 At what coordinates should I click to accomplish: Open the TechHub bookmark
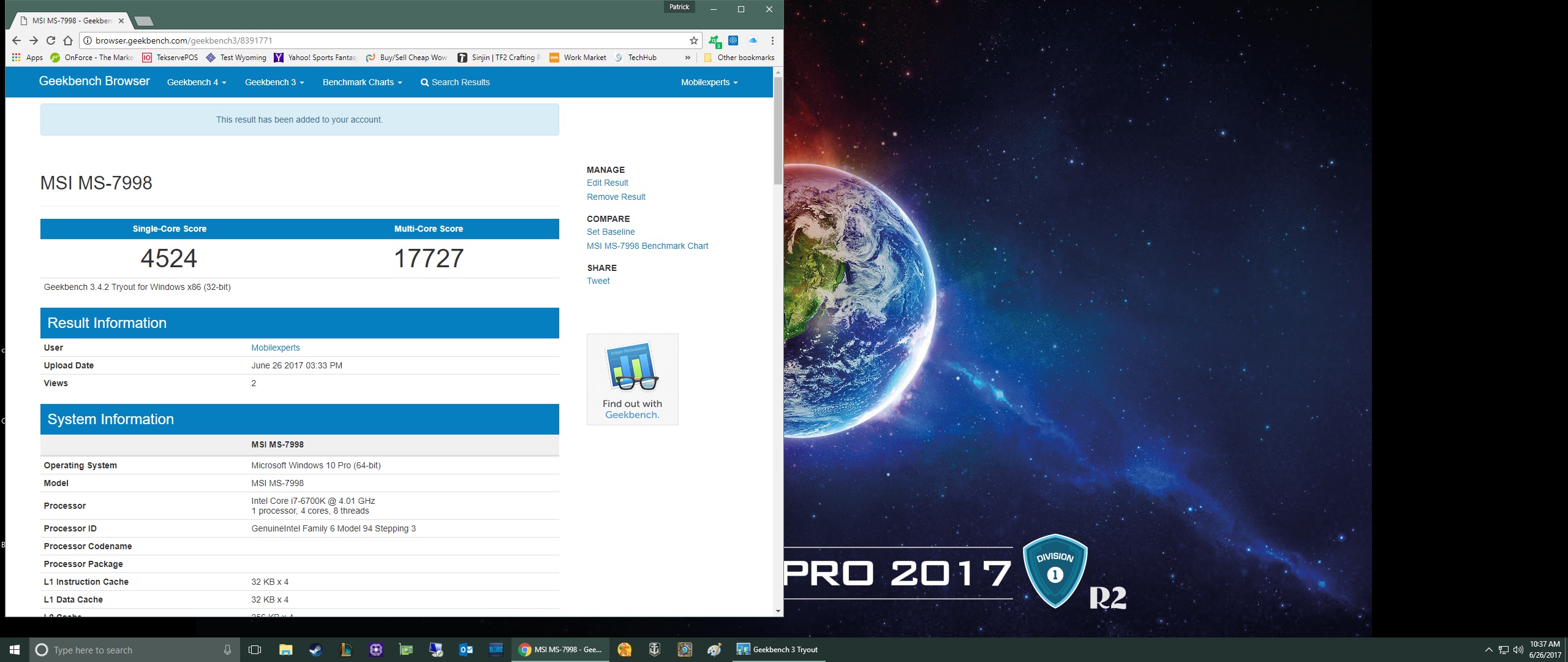click(635, 58)
